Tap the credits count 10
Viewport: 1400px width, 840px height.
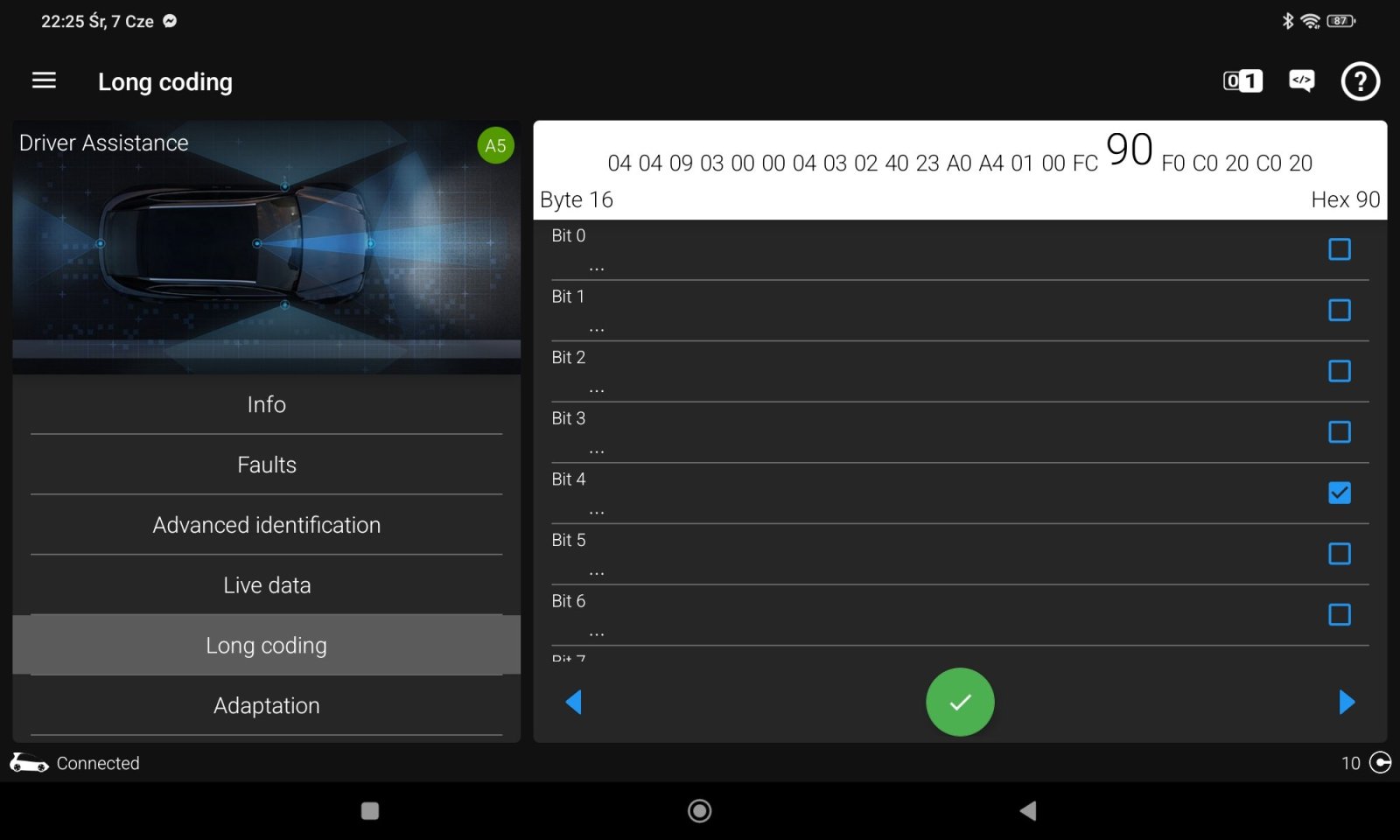pyautogui.click(x=1351, y=763)
